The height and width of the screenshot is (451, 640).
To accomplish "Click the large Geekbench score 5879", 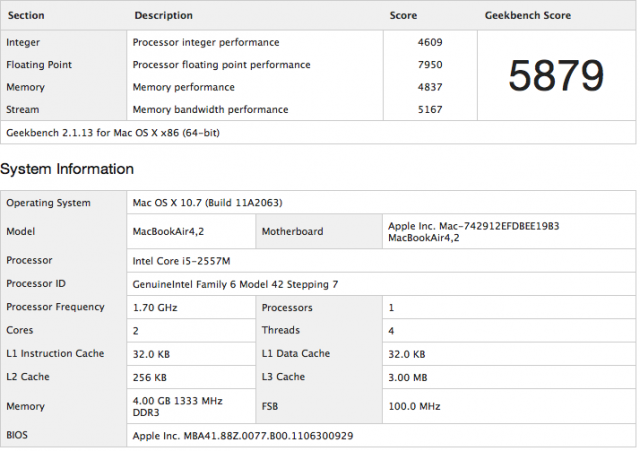I will 556,76.
